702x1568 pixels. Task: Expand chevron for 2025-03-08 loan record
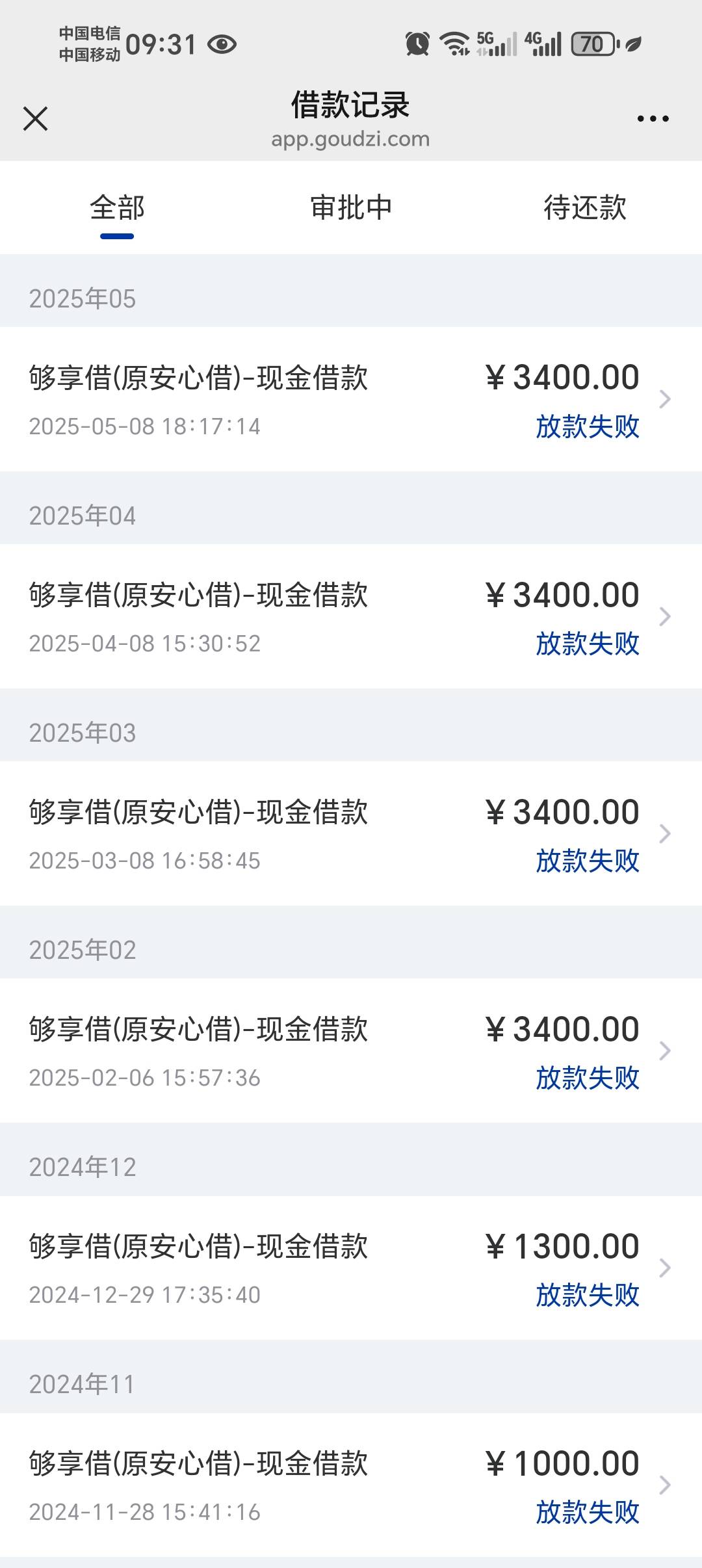tap(664, 833)
